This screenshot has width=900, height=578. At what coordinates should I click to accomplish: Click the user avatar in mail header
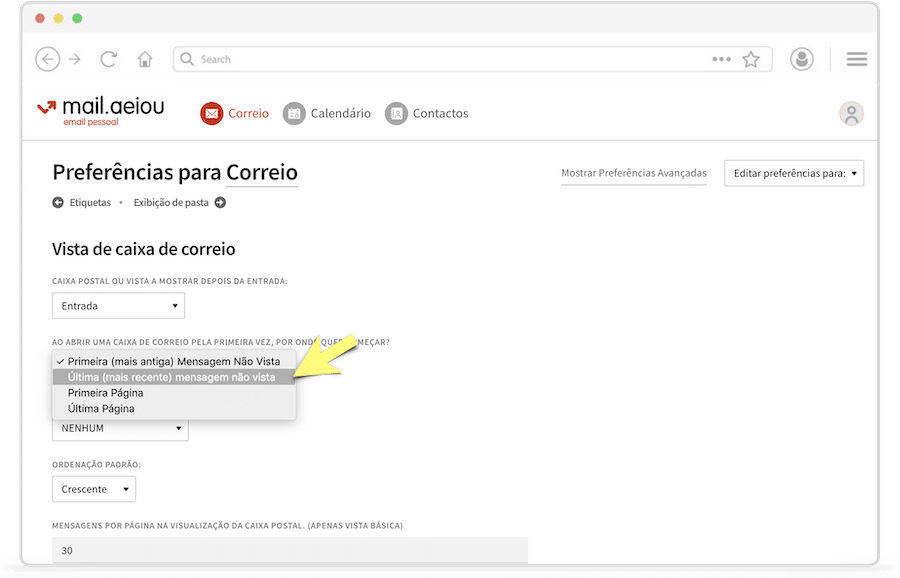click(x=851, y=114)
